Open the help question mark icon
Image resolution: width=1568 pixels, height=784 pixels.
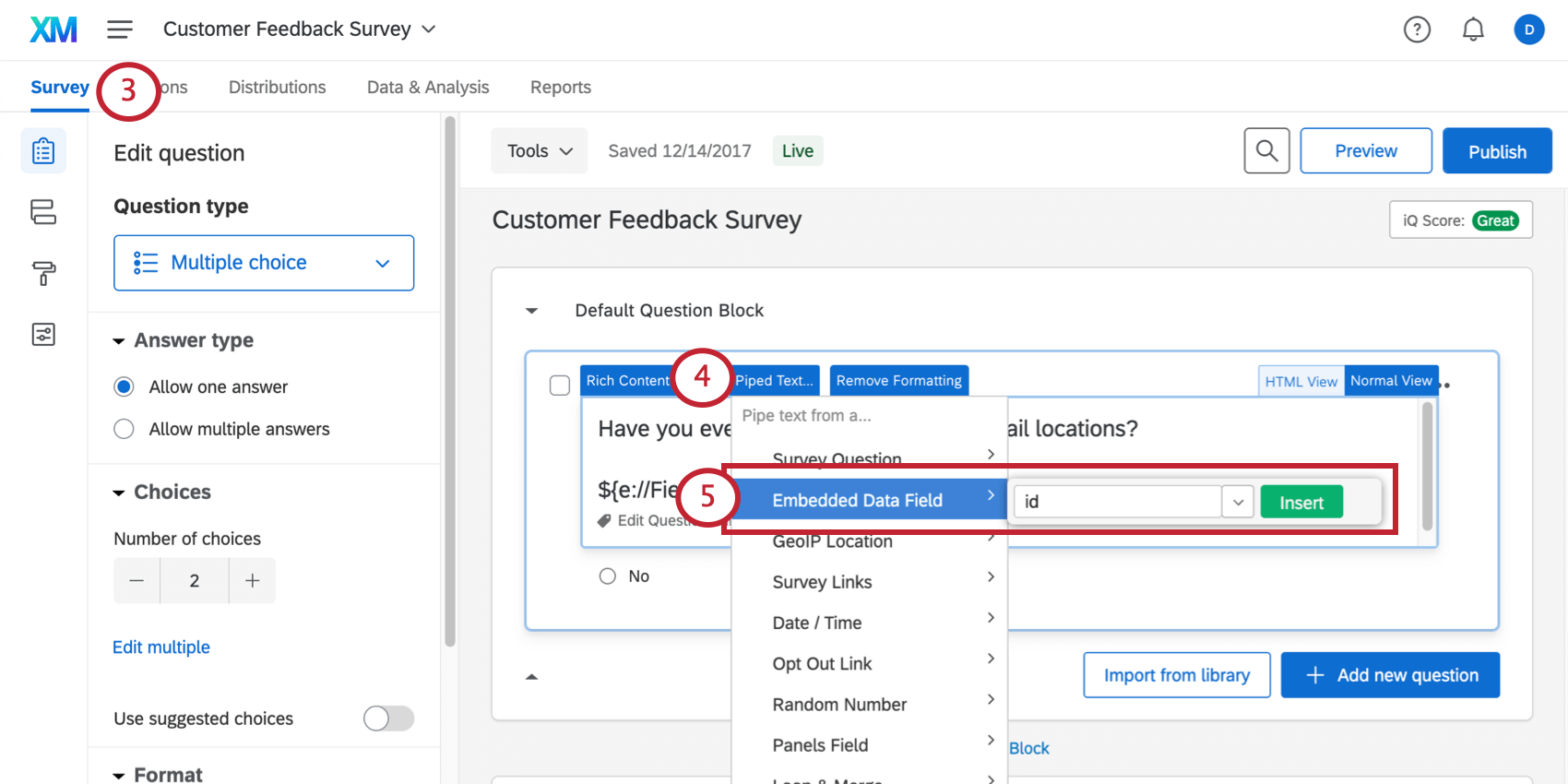[x=1417, y=30]
